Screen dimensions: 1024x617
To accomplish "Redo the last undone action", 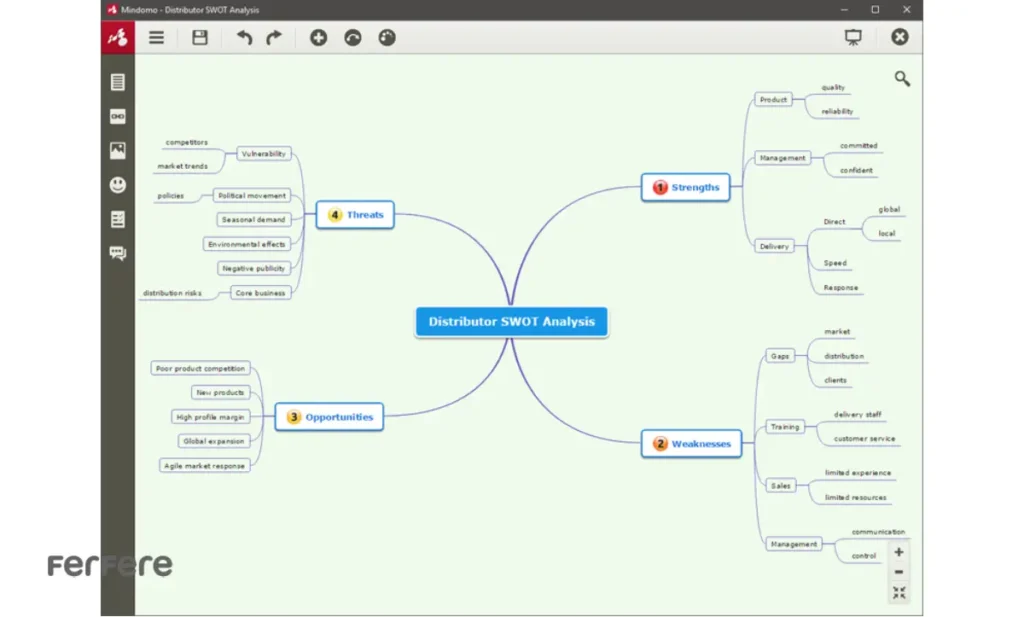I will (274, 38).
